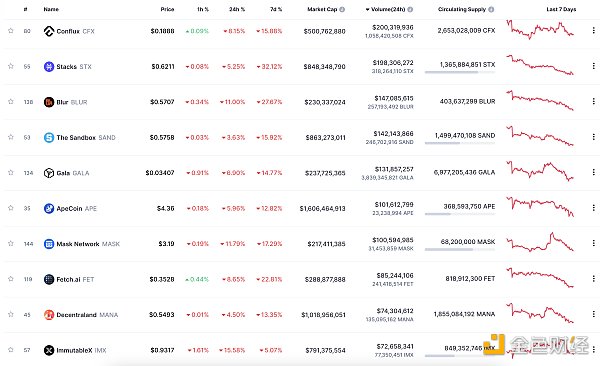This screenshot has width=600, height=366.
Task: Expand the options menu for Fetch.ai
Action: coord(593,278)
